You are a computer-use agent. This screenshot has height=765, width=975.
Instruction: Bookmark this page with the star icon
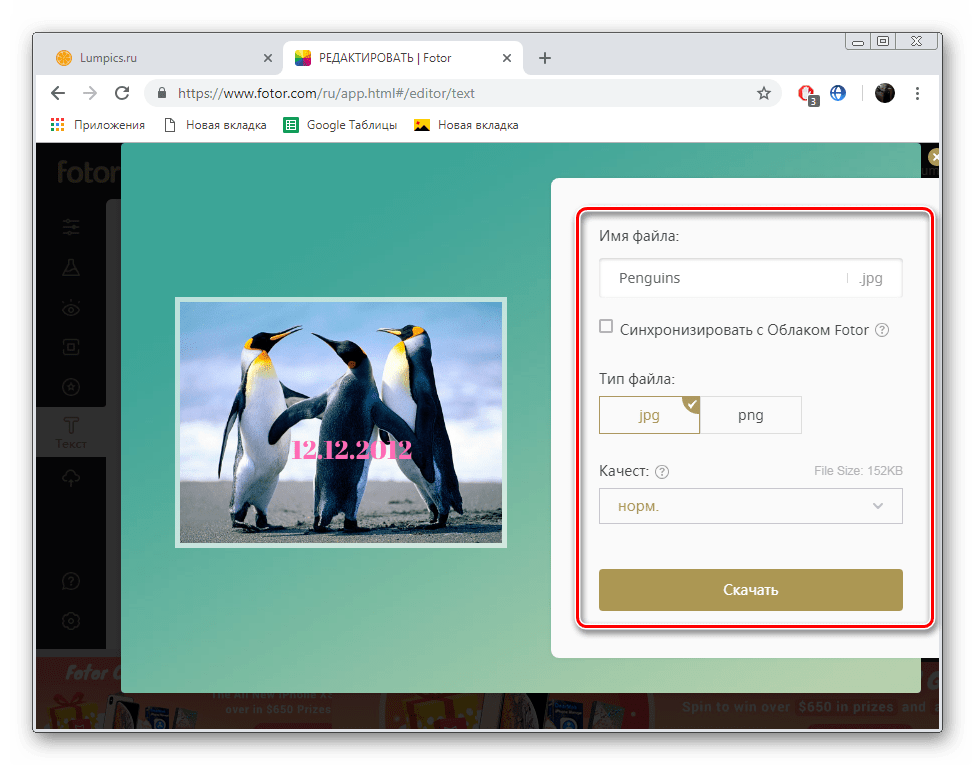(x=764, y=93)
